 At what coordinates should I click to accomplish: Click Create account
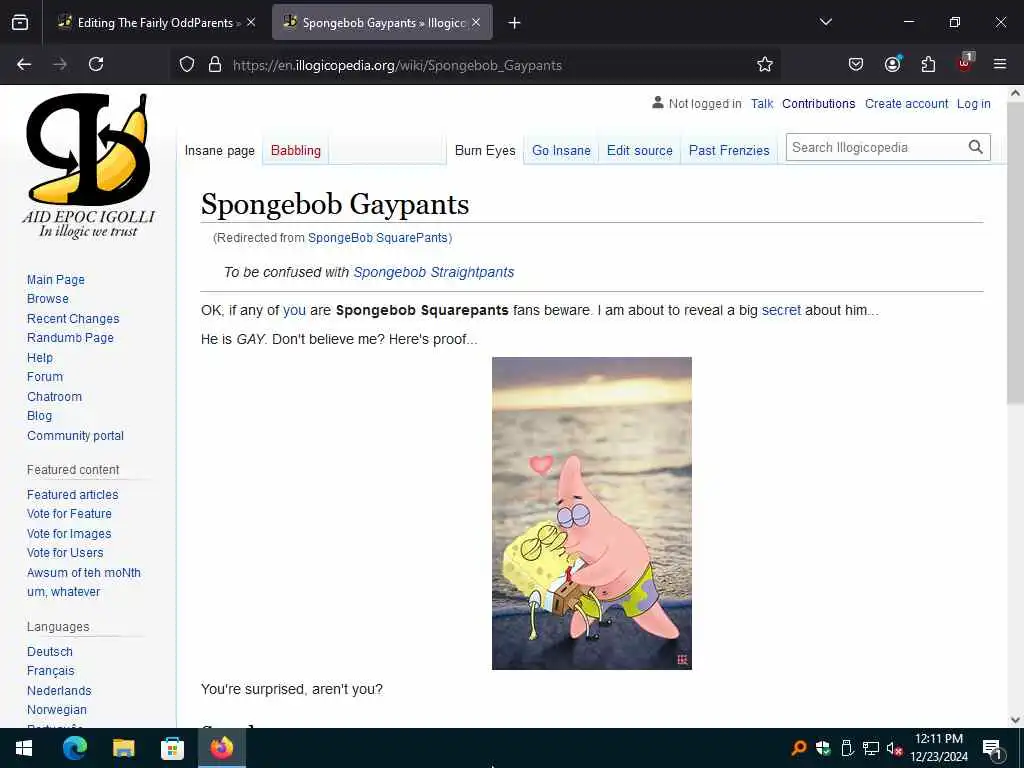pyautogui.click(x=906, y=104)
